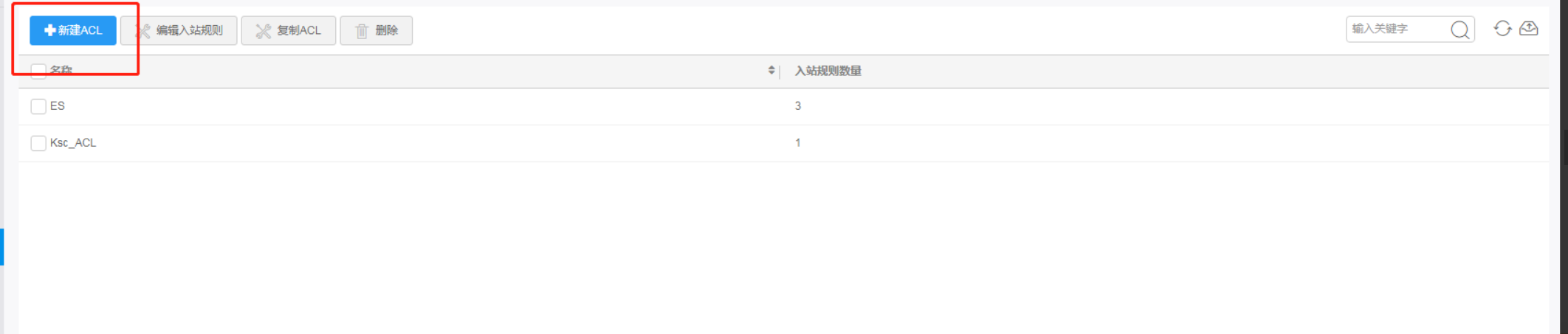The width and height of the screenshot is (1568, 334).
Task: Refresh the ACL list
Action: tap(1502, 29)
